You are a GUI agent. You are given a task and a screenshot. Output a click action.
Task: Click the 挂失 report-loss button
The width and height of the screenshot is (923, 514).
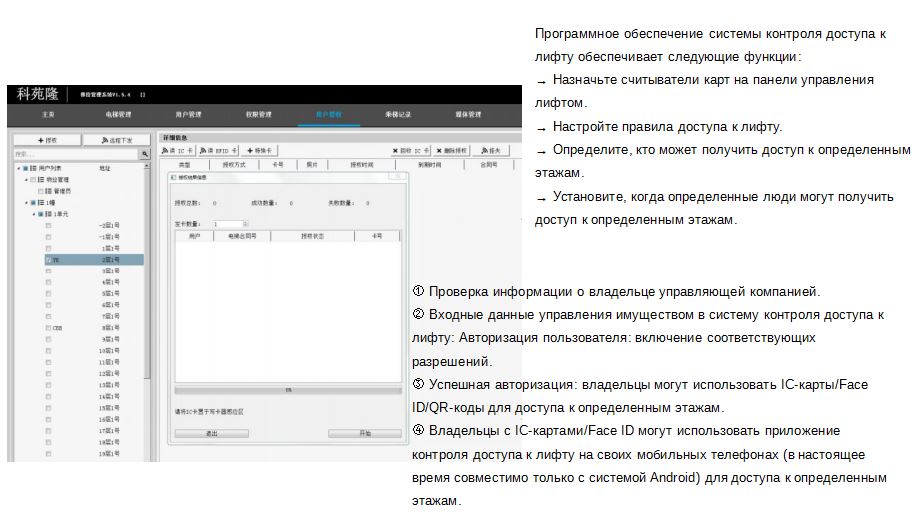tap(492, 151)
